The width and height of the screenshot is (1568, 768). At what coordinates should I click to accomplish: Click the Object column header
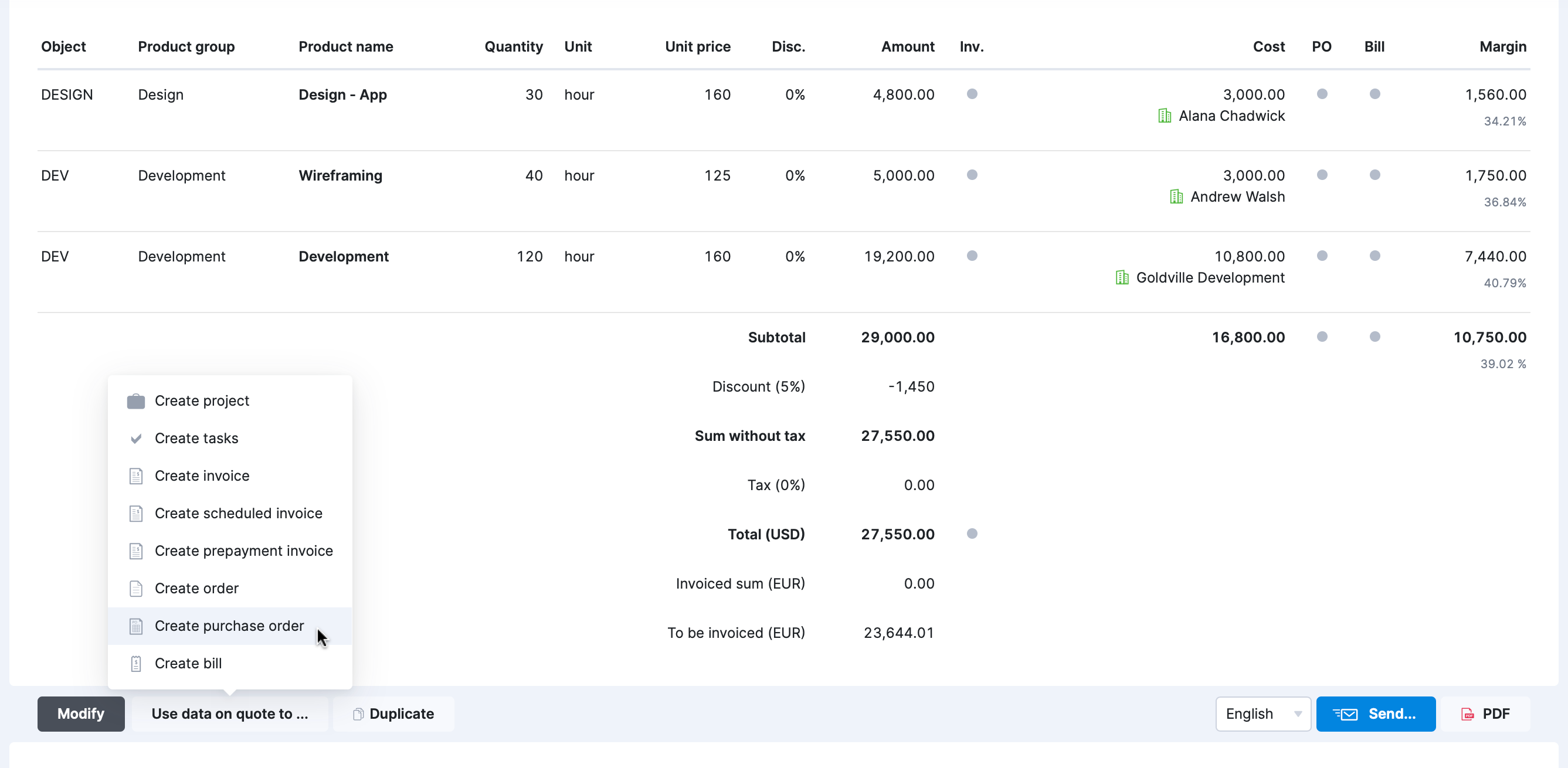click(x=63, y=47)
